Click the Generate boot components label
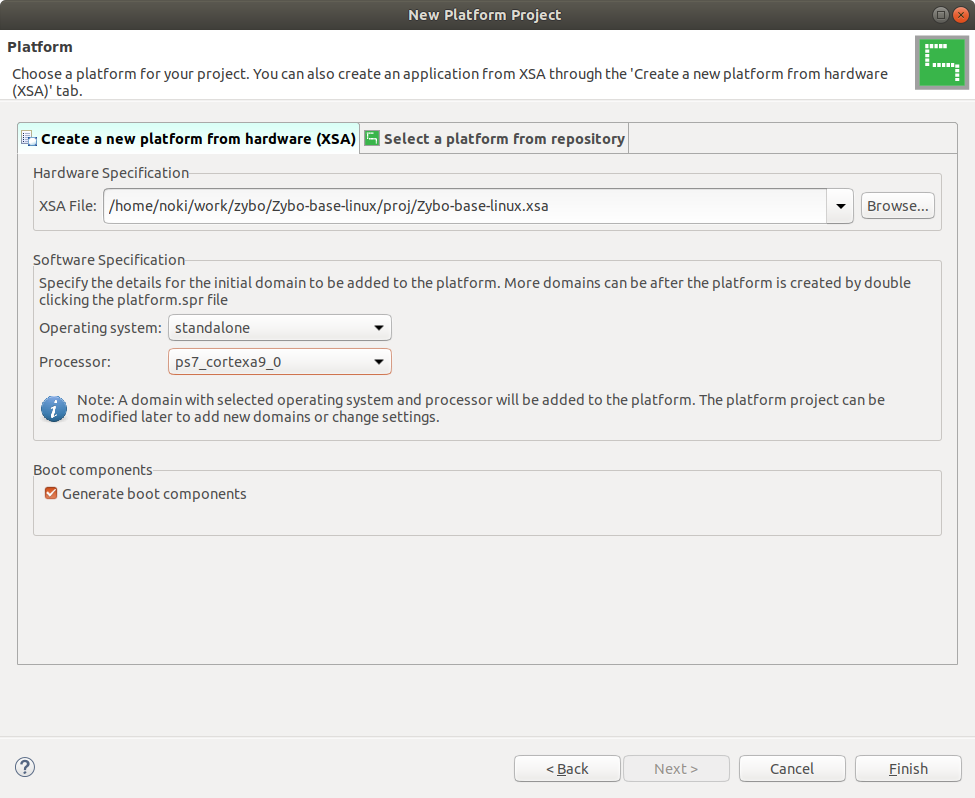Viewport: 975px width, 798px height. (154, 494)
